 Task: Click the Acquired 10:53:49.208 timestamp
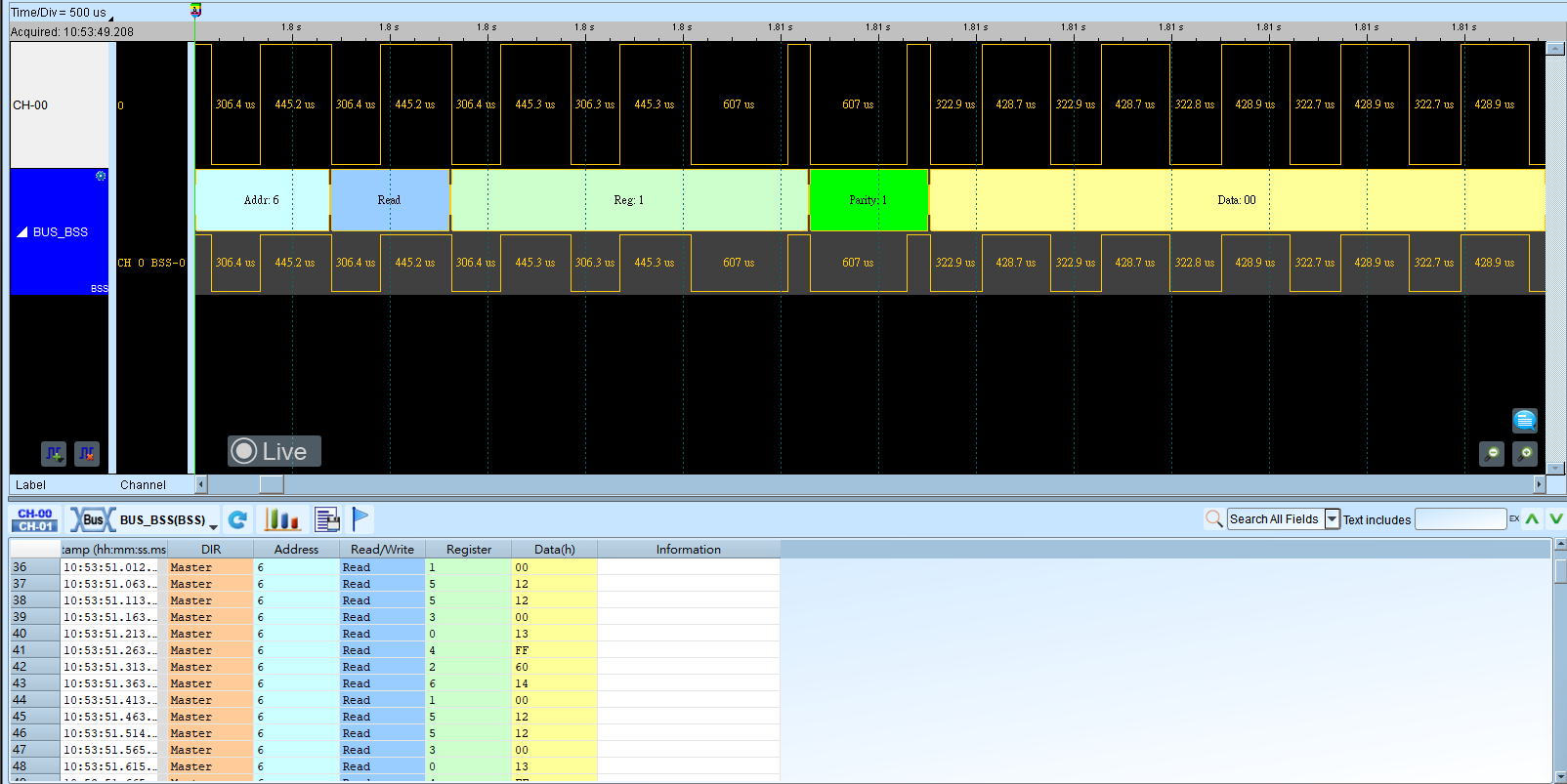point(72,32)
